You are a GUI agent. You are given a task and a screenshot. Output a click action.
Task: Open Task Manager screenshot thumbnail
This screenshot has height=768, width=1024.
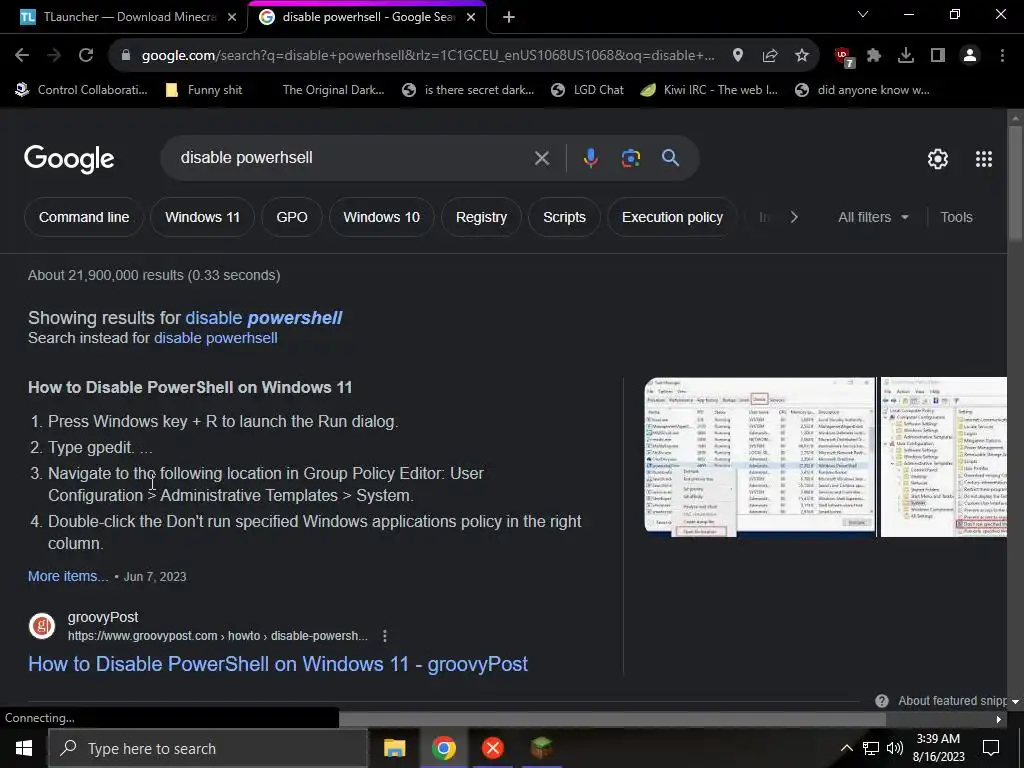pyautogui.click(x=760, y=456)
